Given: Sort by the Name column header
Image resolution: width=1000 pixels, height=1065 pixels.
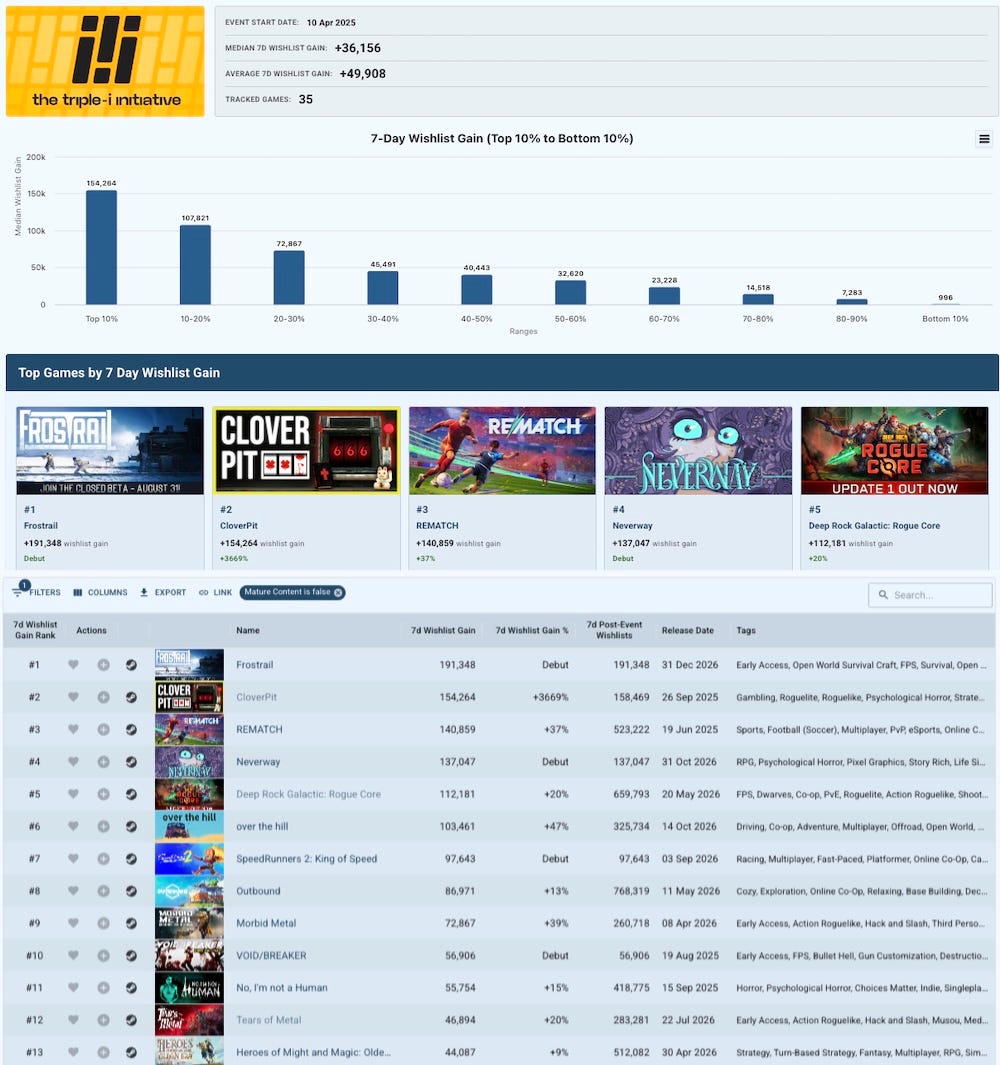Looking at the screenshot, I should pyautogui.click(x=248, y=630).
